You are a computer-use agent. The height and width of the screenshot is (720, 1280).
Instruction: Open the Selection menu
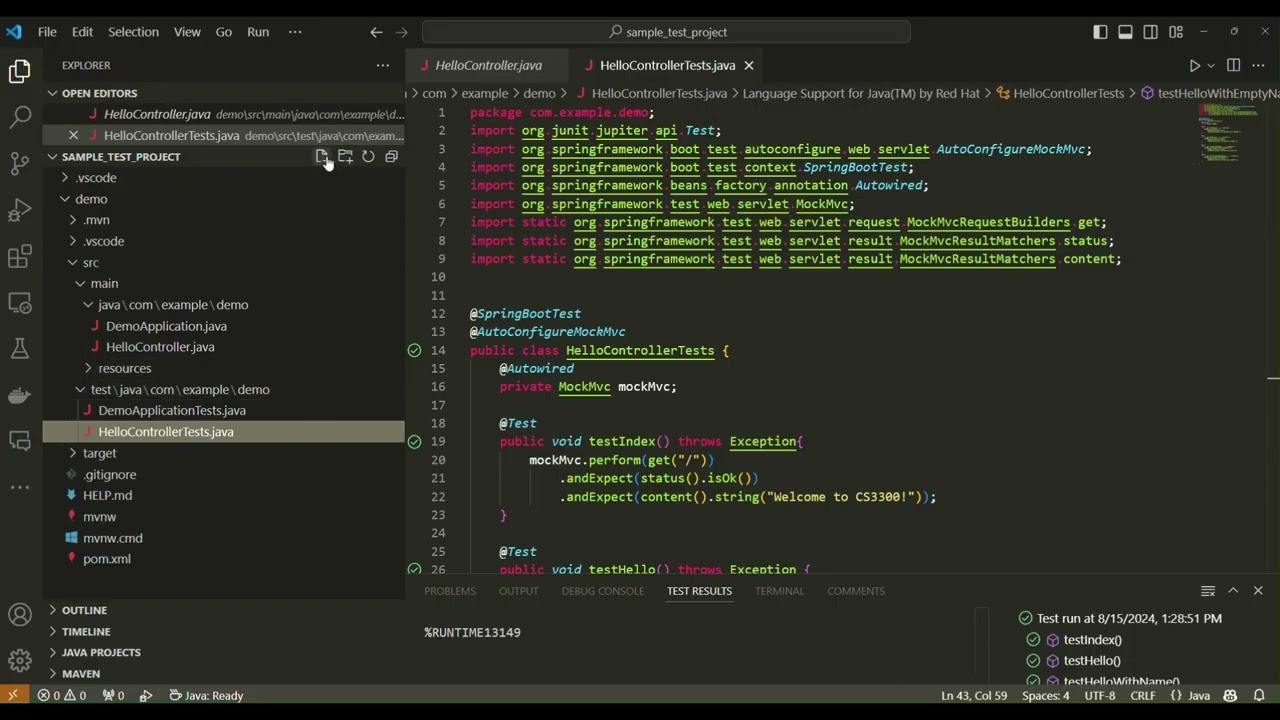[x=133, y=32]
